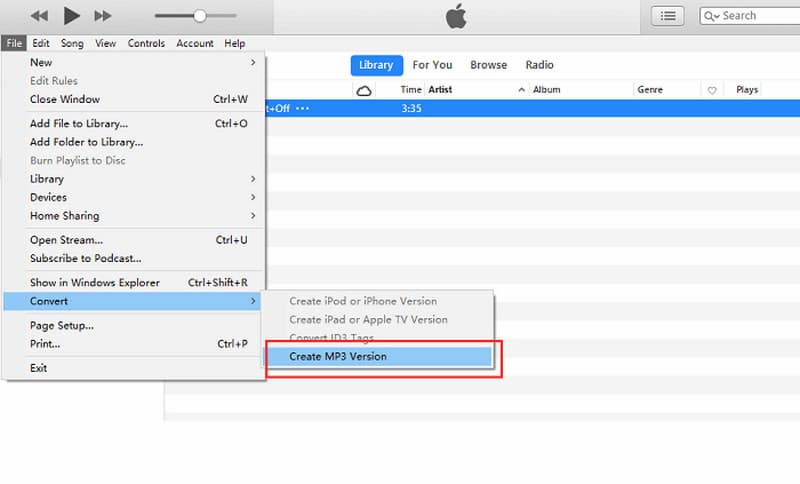800x484 pixels.
Task: Open the list view icon button
Action: (667, 16)
